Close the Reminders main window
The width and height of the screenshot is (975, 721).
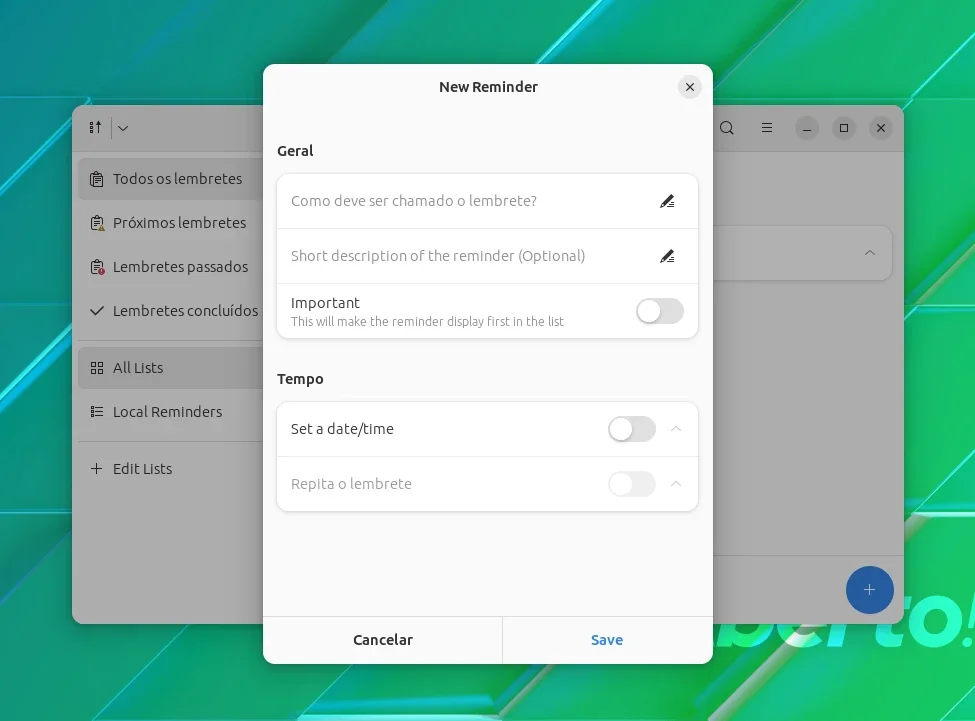point(880,128)
